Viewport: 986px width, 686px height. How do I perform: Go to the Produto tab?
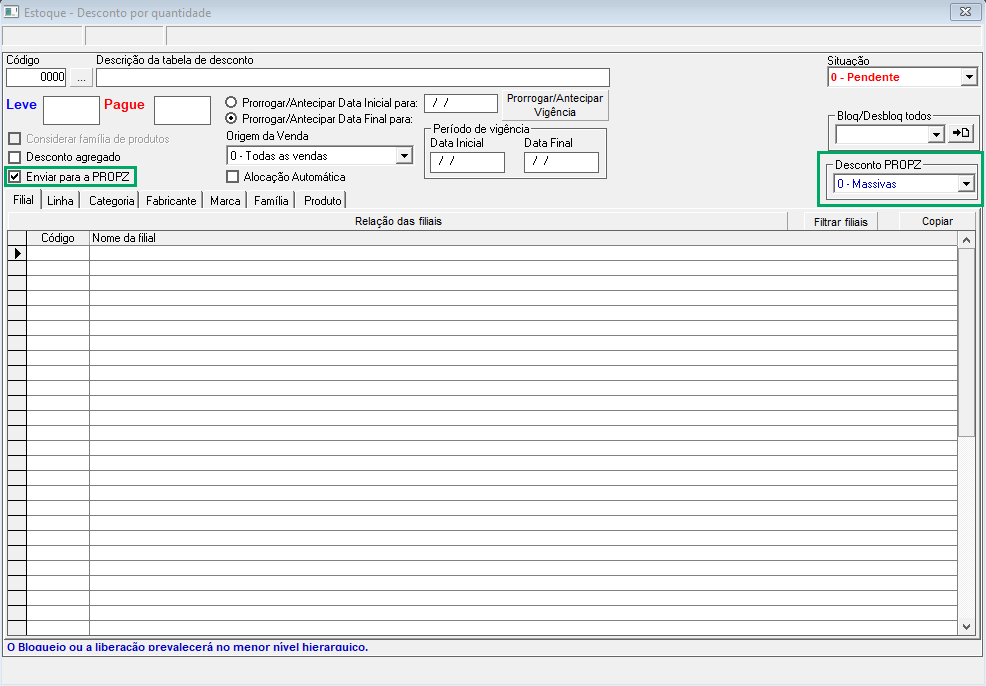pyautogui.click(x=323, y=201)
